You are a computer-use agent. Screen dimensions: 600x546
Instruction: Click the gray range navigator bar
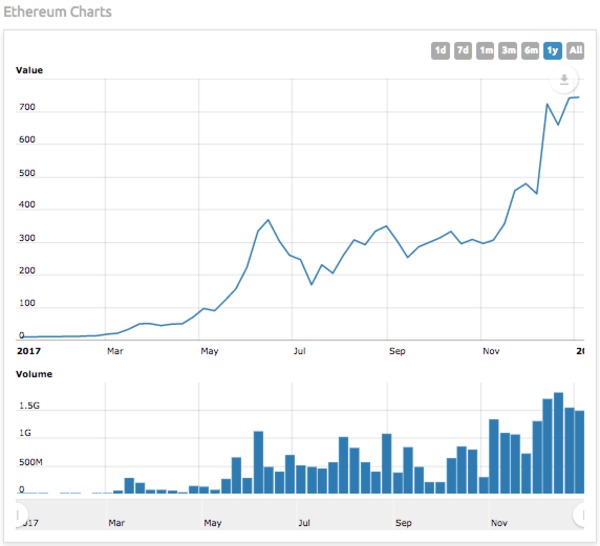pyautogui.click(x=300, y=515)
